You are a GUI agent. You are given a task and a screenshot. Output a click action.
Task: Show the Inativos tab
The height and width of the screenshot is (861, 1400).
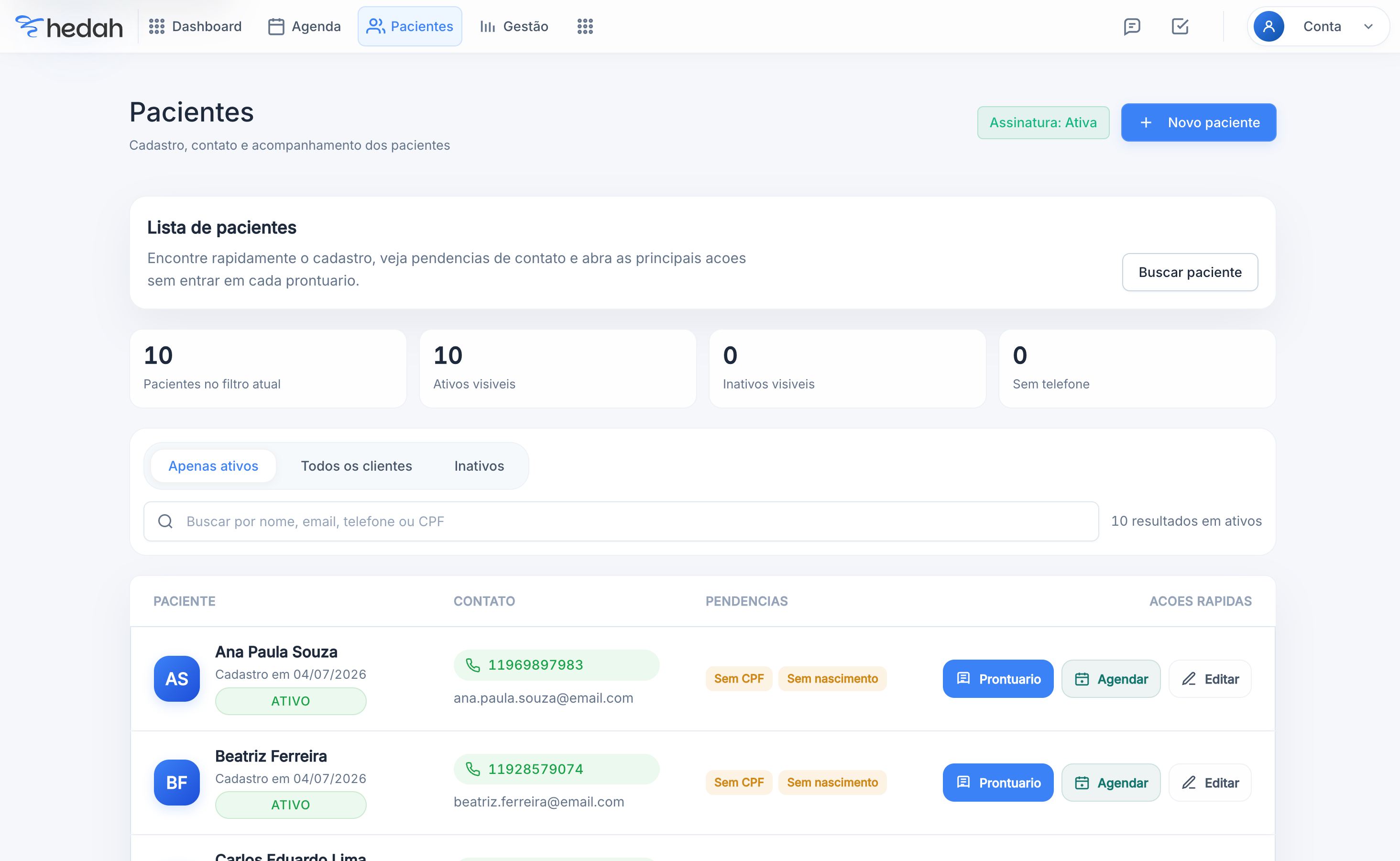pyautogui.click(x=479, y=466)
